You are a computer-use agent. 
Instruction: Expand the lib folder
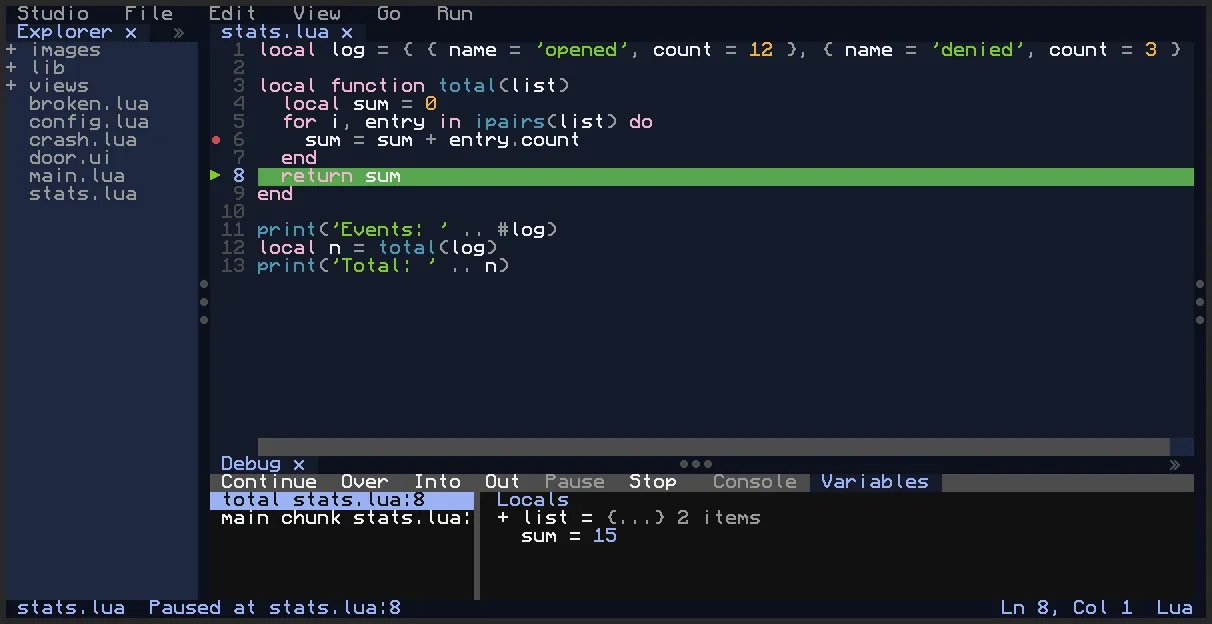tap(11, 68)
